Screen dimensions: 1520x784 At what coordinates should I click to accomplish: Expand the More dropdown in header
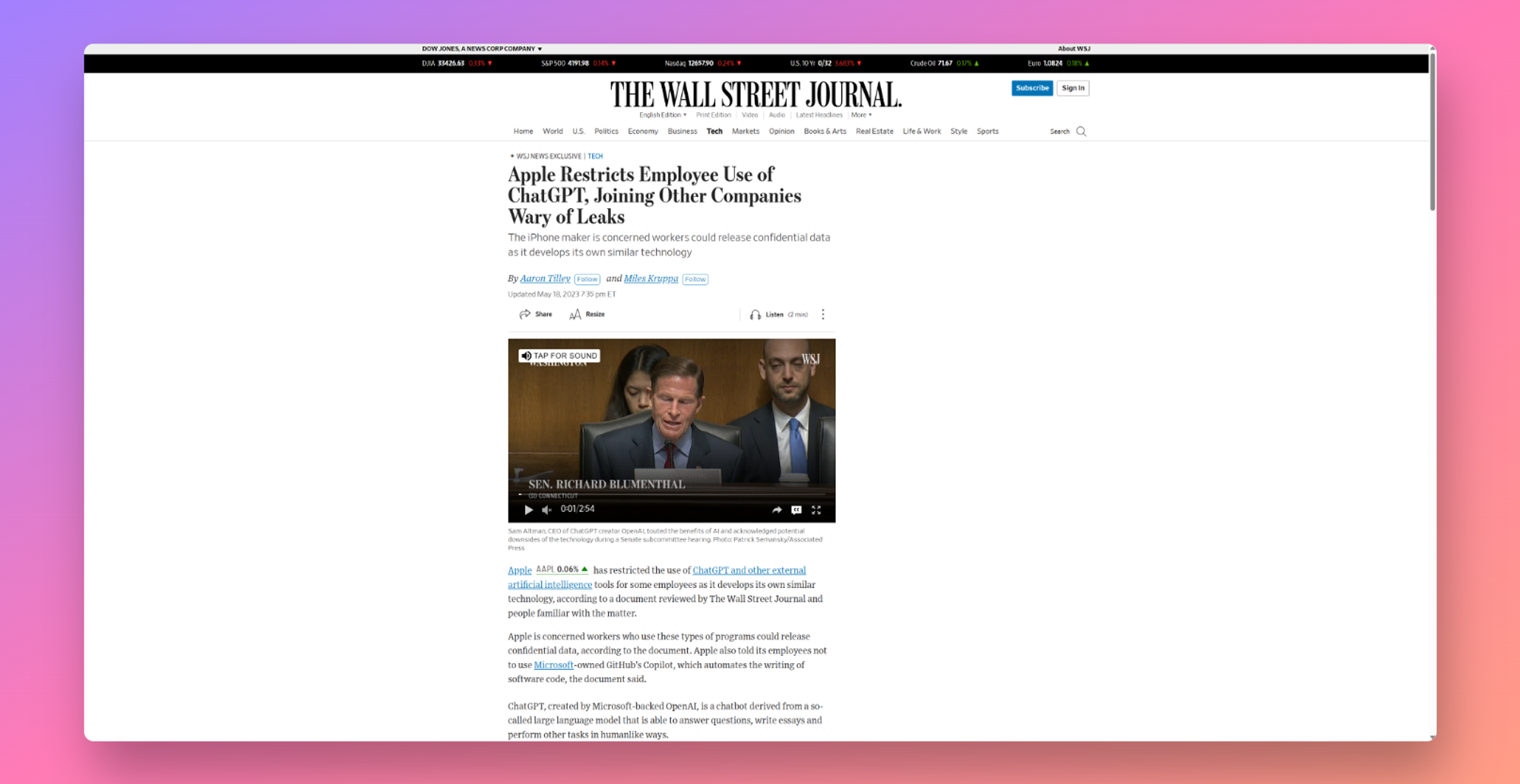pos(861,115)
